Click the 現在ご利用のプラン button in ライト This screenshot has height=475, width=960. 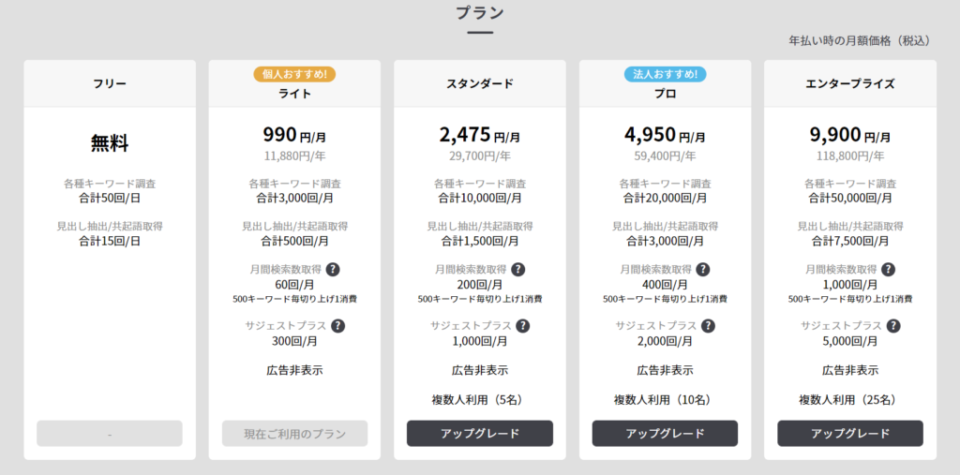click(x=294, y=433)
